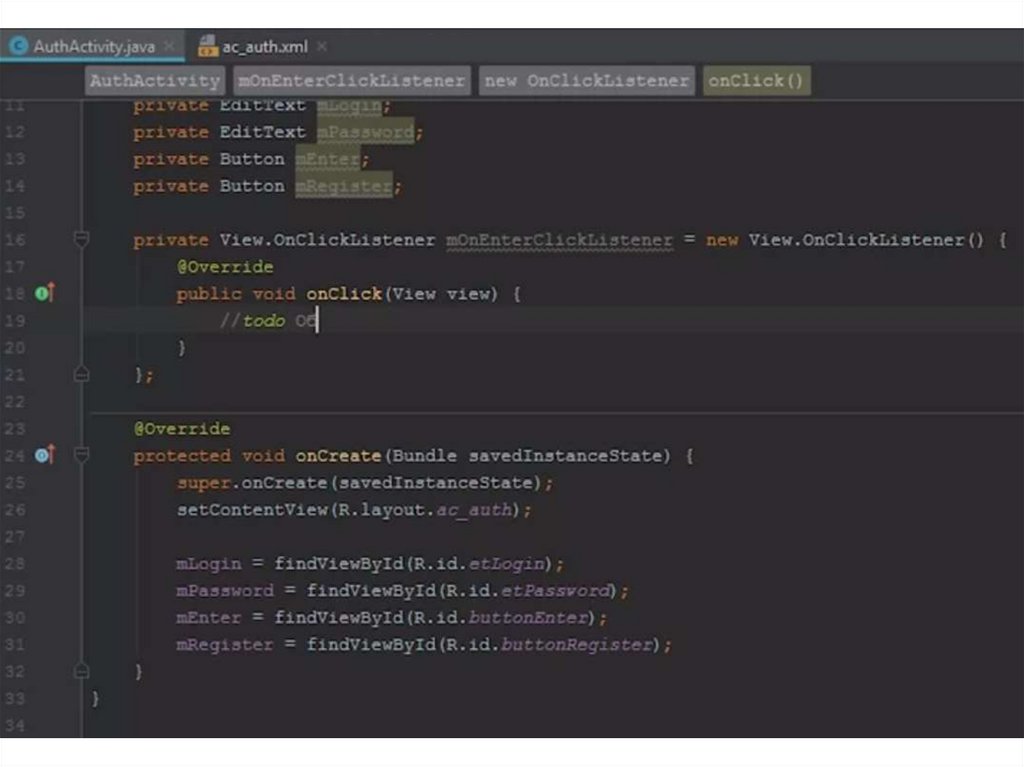
Task: Click the @Override annotation on line 23
Action: pos(182,429)
